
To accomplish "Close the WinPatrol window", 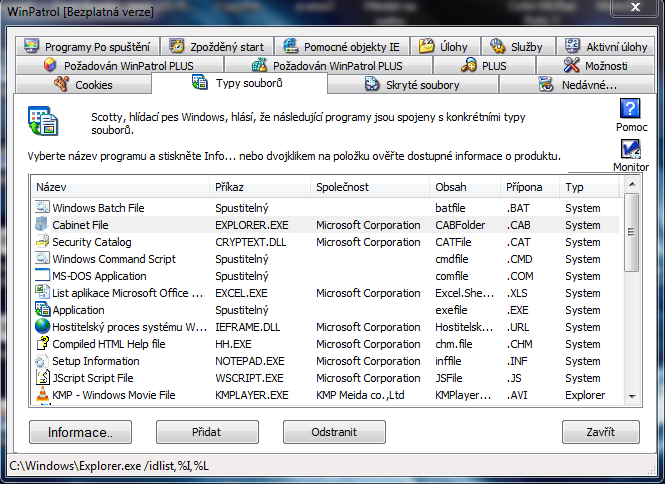I will [x=635, y=7].
